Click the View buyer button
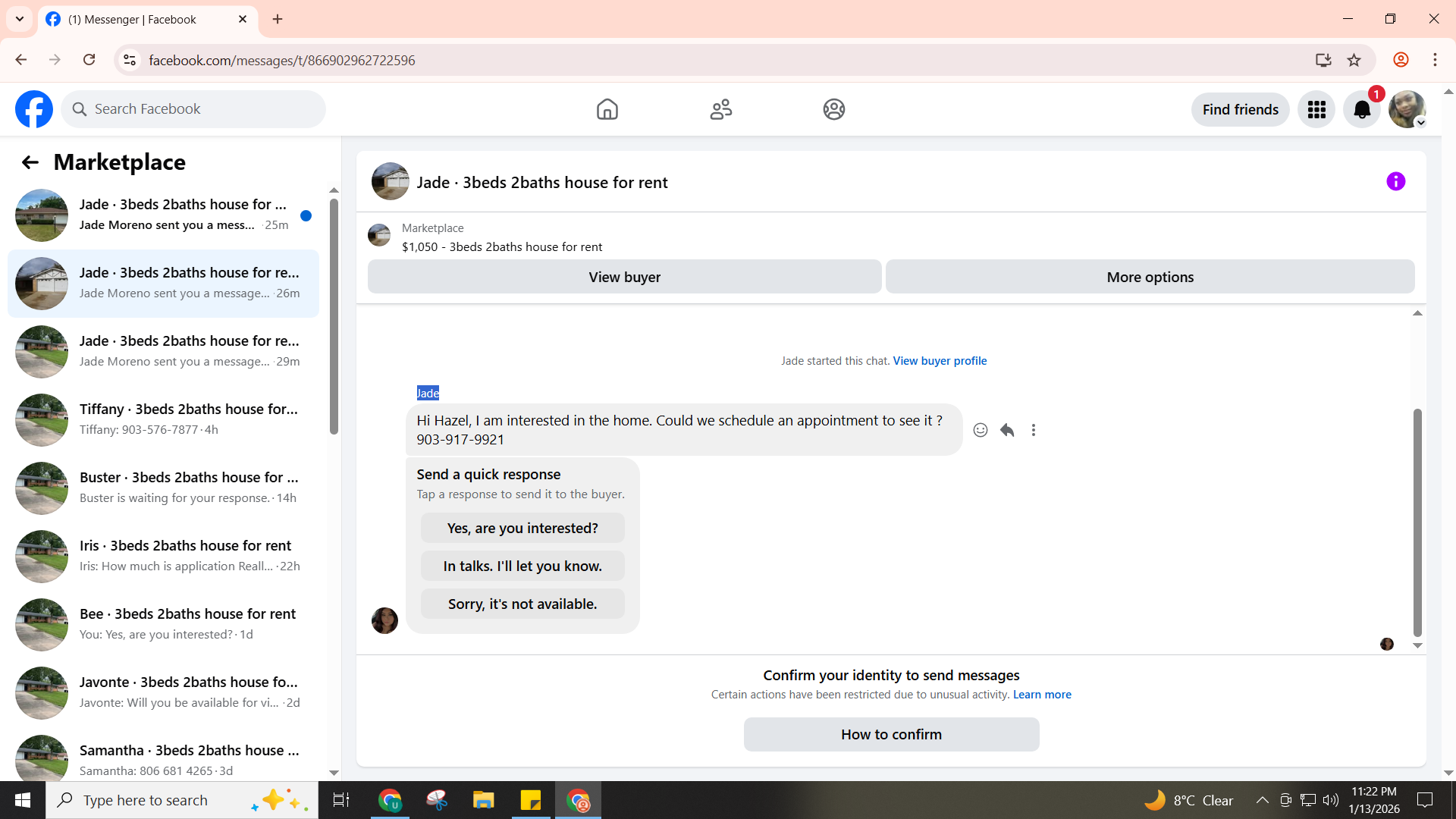 [x=624, y=277]
